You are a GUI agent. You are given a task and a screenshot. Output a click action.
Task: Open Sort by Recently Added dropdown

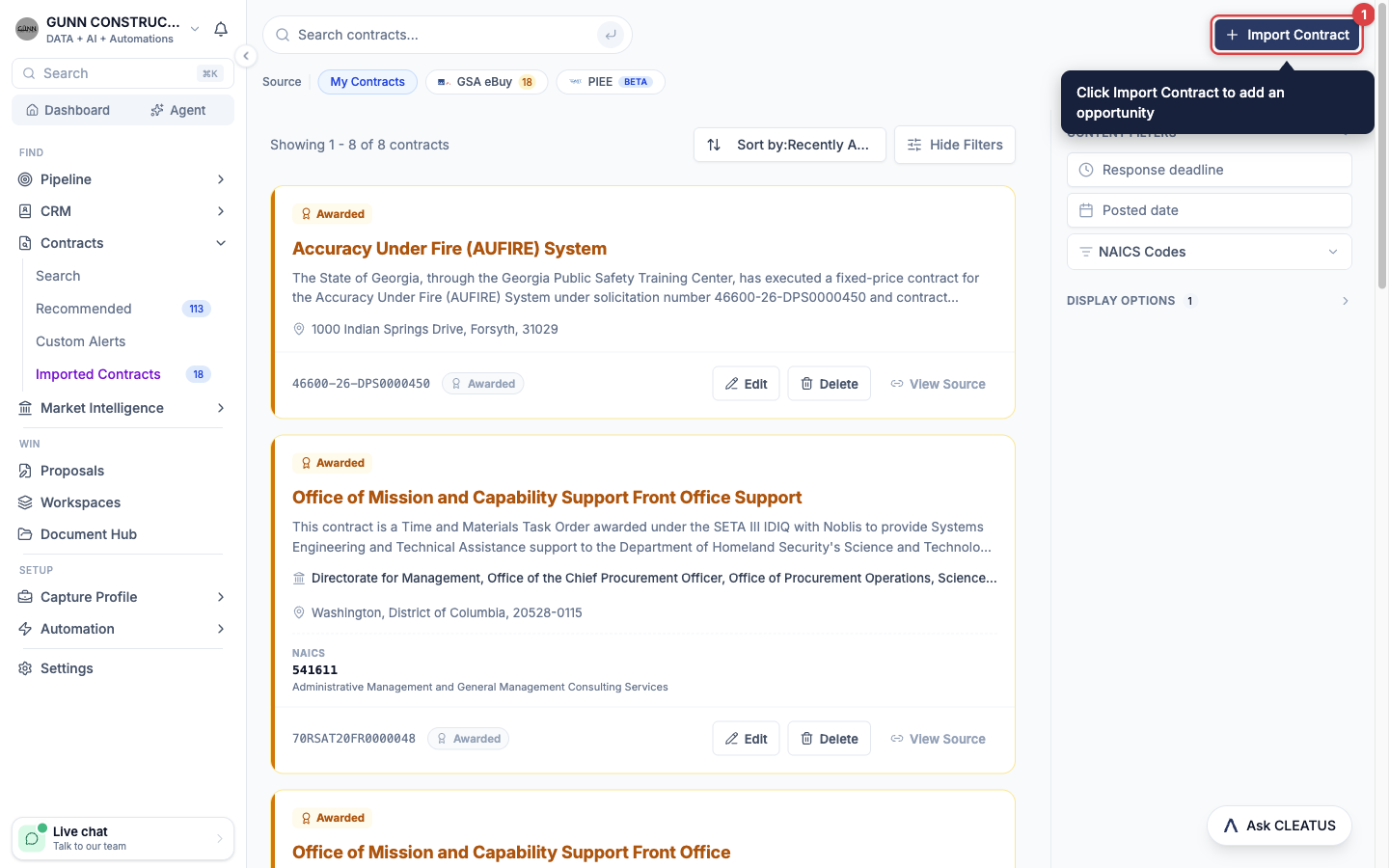(x=789, y=145)
